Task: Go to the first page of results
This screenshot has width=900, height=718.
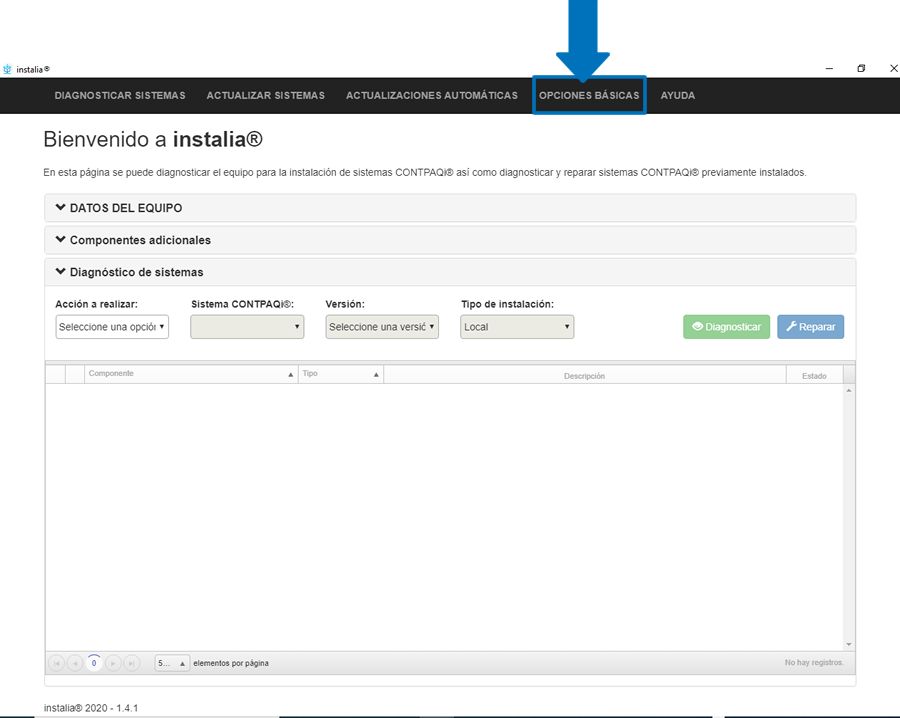Action: (56, 663)
